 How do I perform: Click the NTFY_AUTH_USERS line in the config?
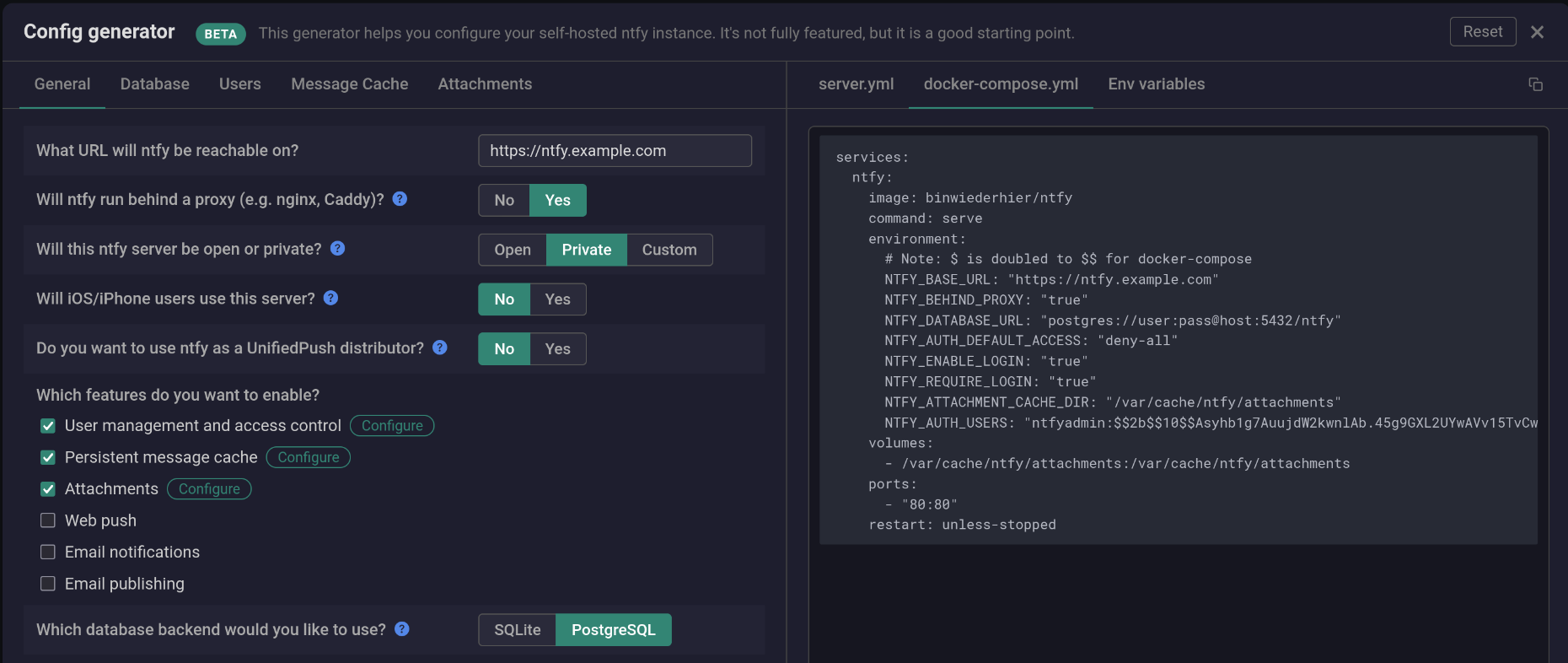coord(1211,423)
